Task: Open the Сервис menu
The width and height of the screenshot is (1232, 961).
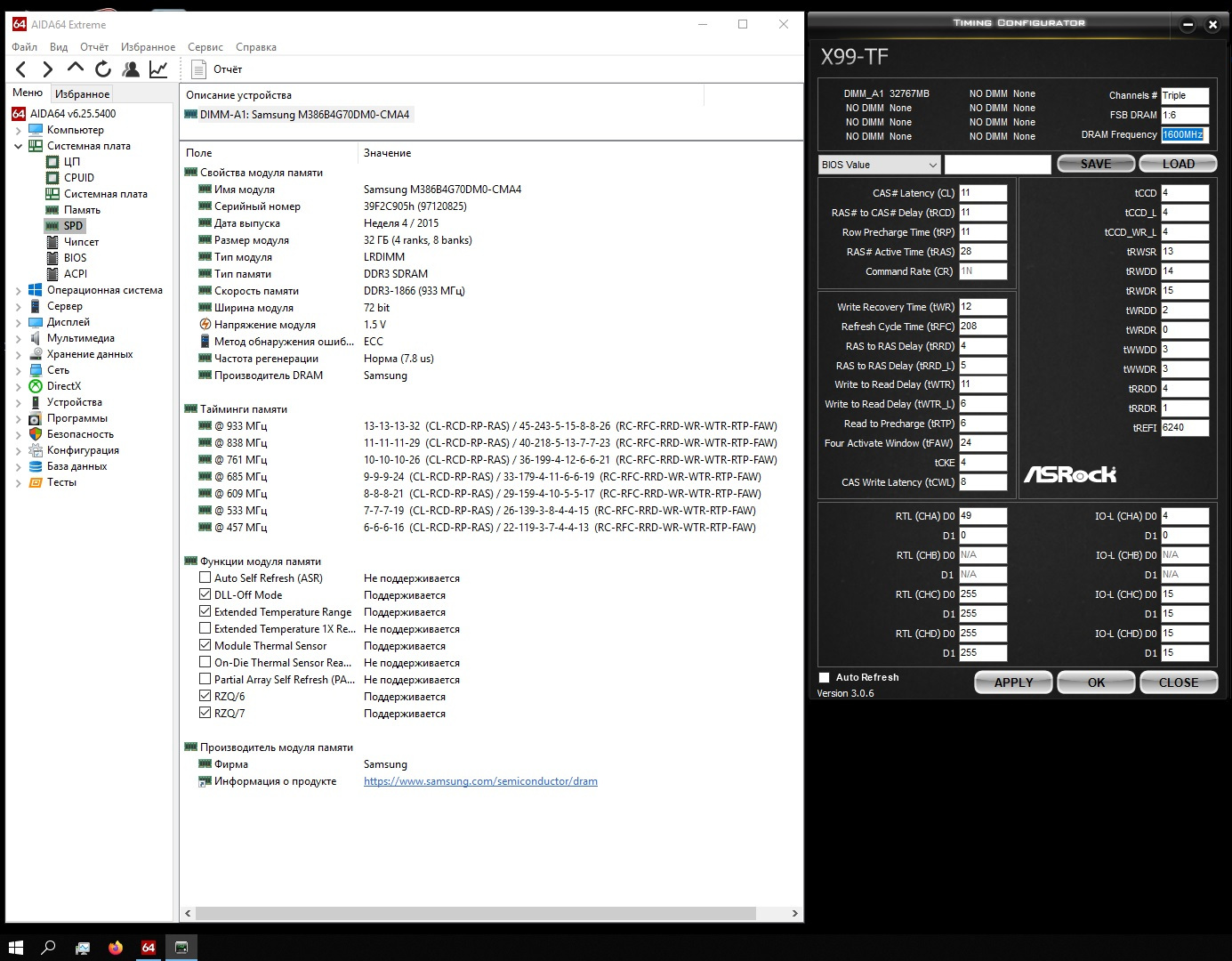Action: point(205,47)
